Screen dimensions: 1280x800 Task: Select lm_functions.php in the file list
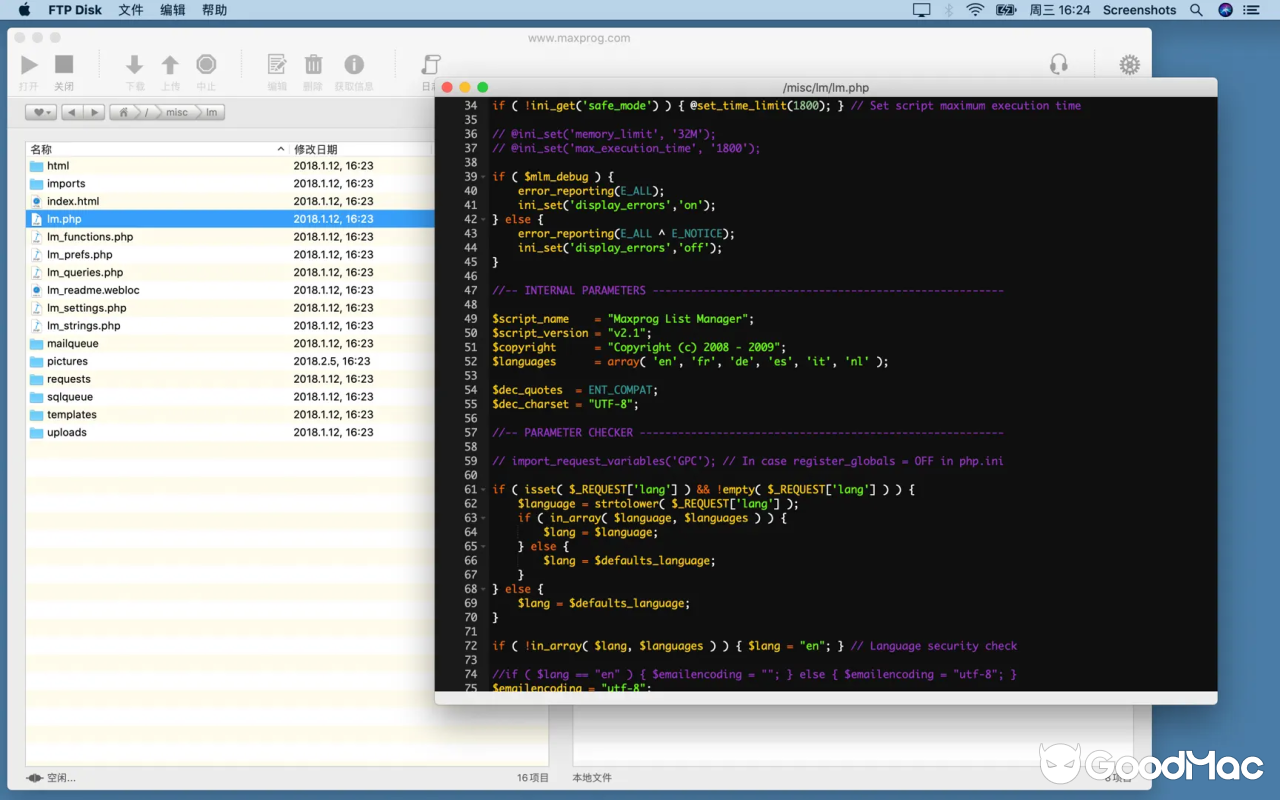(x=90, y=237)
